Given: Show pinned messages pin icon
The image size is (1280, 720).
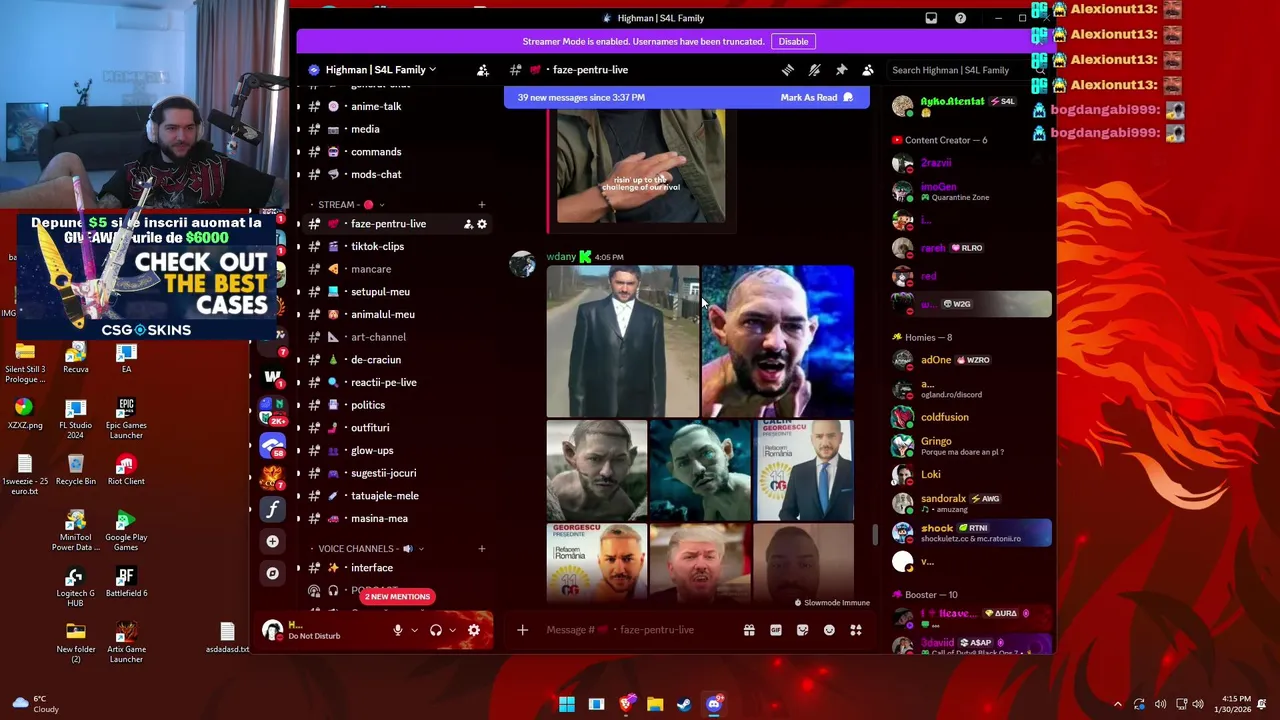Looking at the screenshot, I should (841, 70).
